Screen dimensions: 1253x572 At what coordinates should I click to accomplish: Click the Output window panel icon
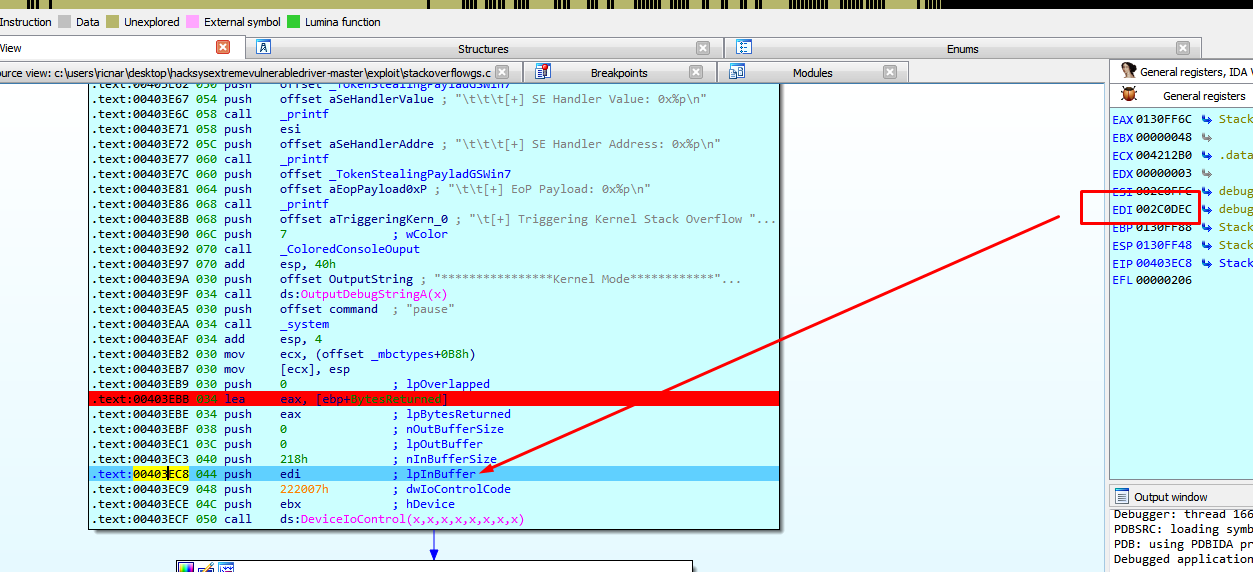[x=1122, y=497]
